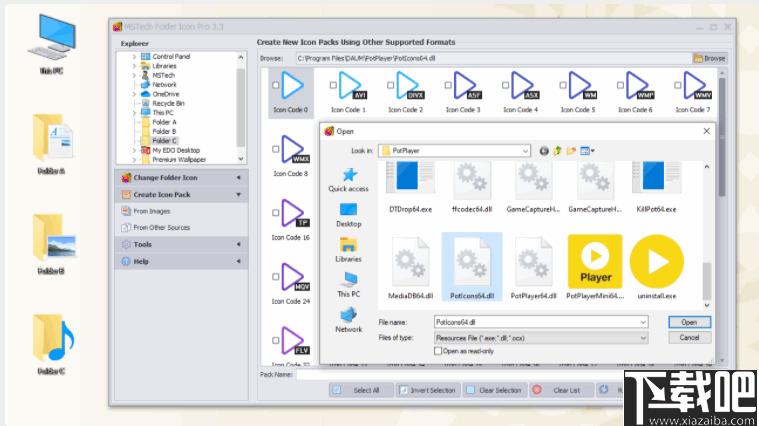This screenshot has width=759, height=426.
Task: Click the go back icon in Open dialog
Action: tap(544, 151)
